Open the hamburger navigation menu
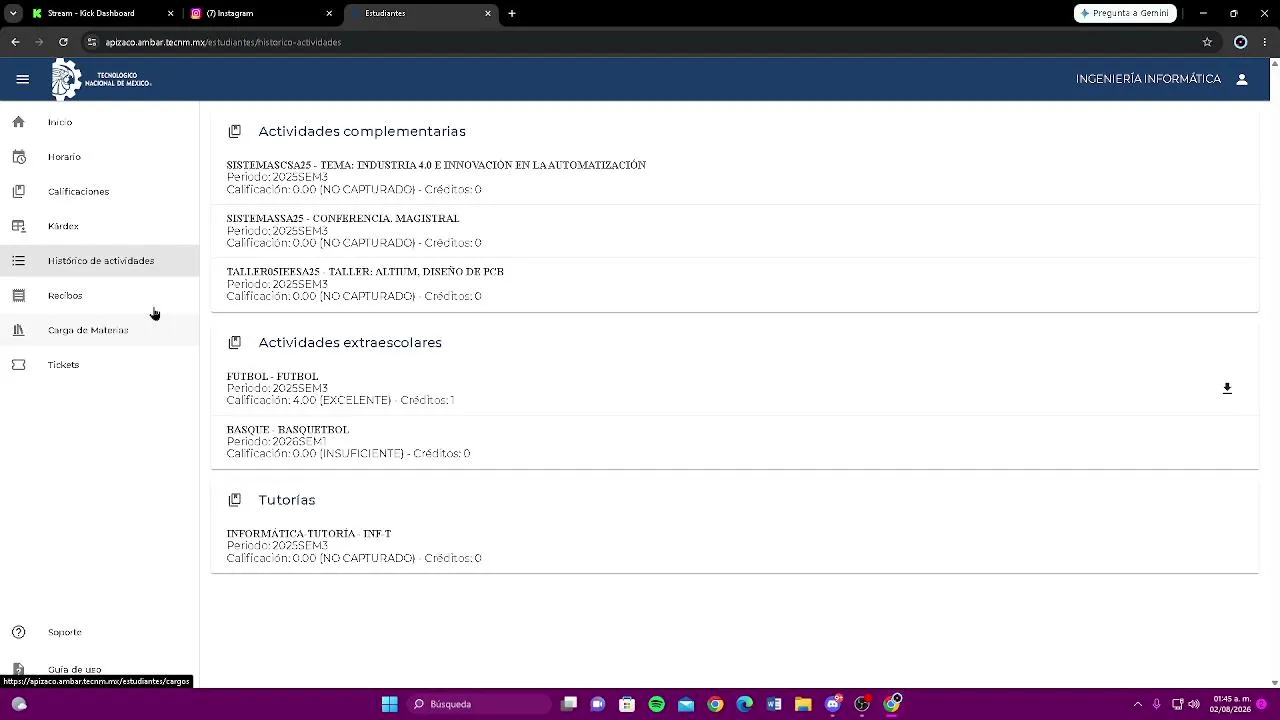Screen dimensions: 1280x720 pos(22,79)
